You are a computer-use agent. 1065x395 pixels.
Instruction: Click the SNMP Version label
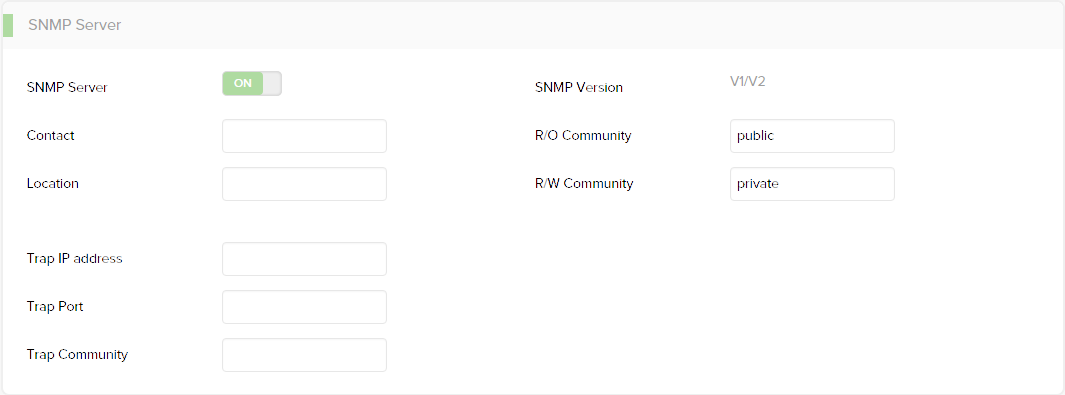tap(579, 88)
